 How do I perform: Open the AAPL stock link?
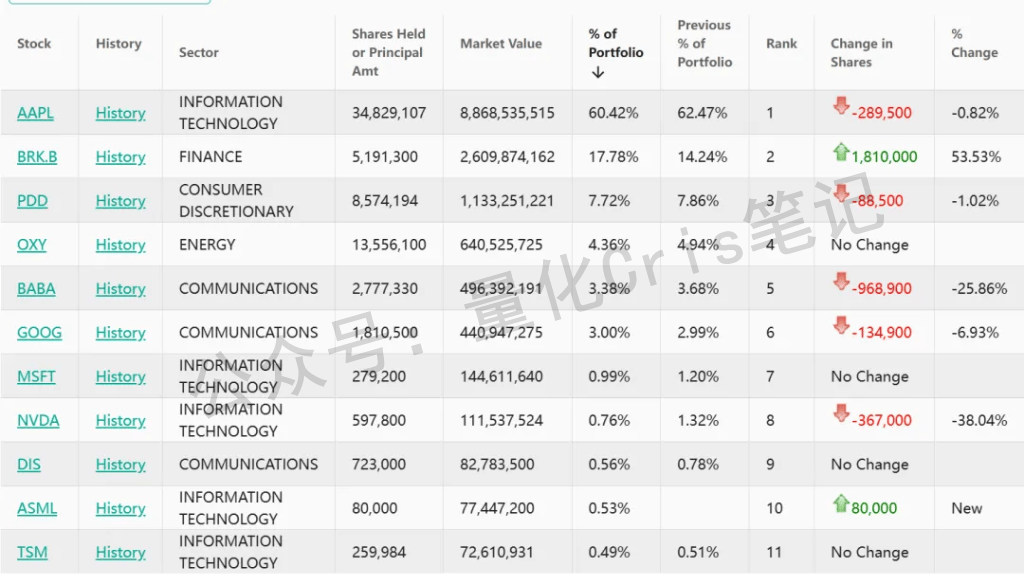click(x=35, y=113)
